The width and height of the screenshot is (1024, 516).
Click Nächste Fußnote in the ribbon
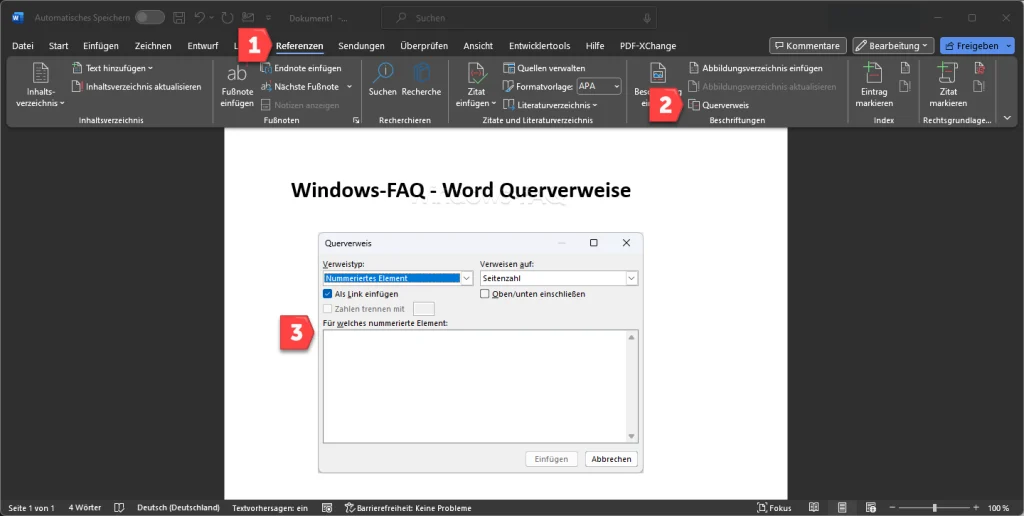[x=300, y=86]
